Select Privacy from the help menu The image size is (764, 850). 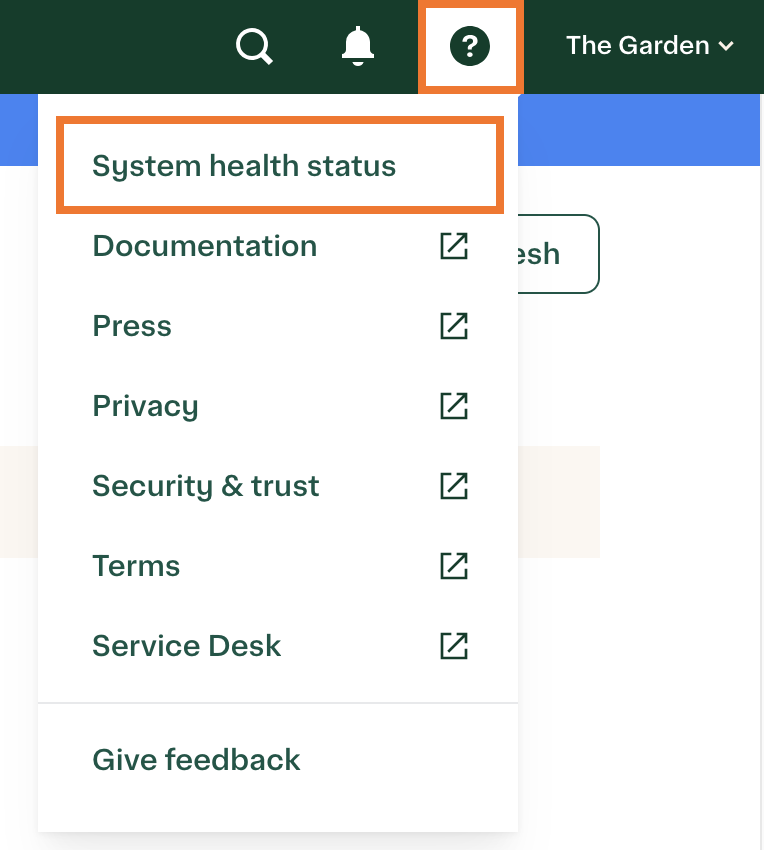145,406
